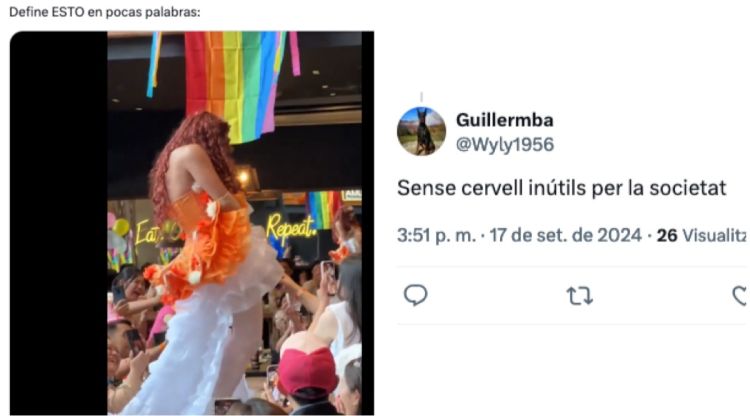This screenshot has width=750, height=416.
Task: Click the caption 'Define ESTO en pocas palabras:'
Action: [x=105, y=12]
